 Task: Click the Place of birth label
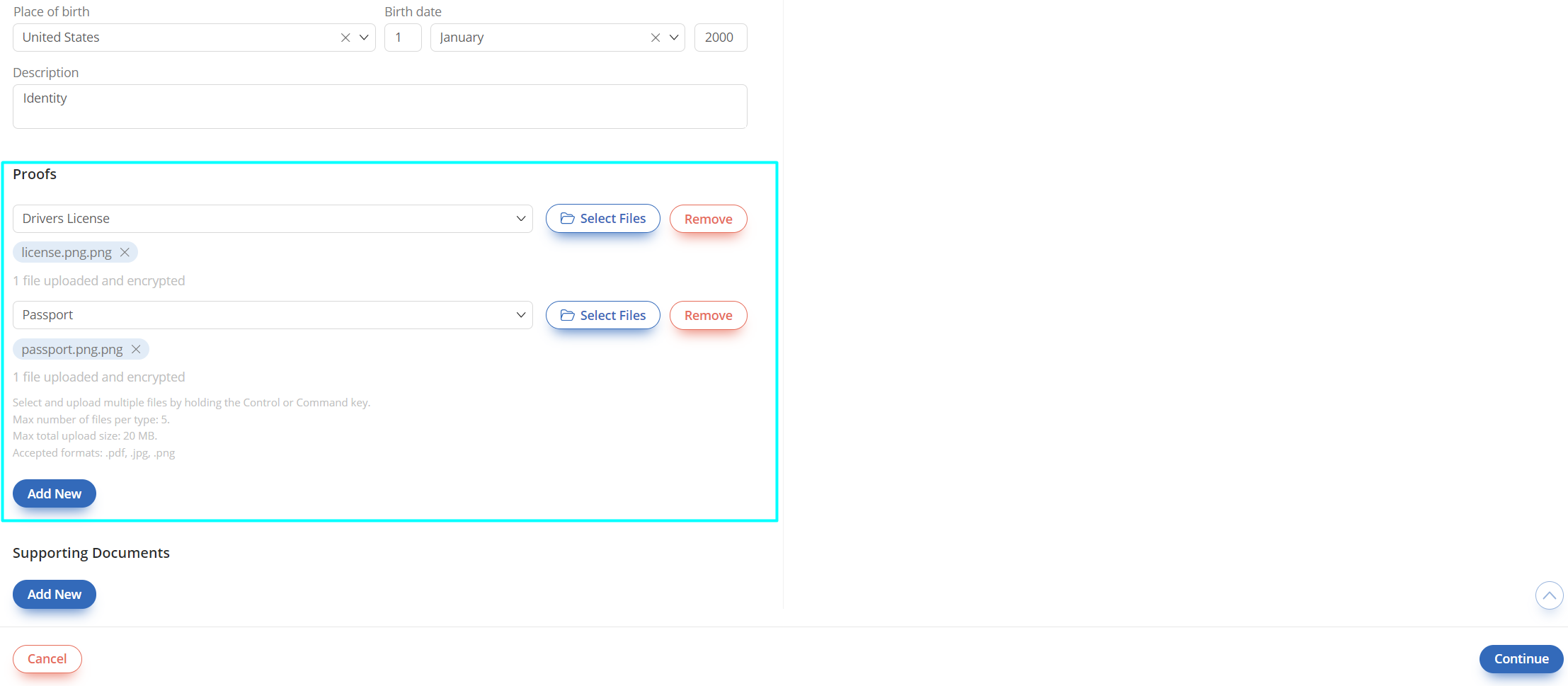point(52,11)
